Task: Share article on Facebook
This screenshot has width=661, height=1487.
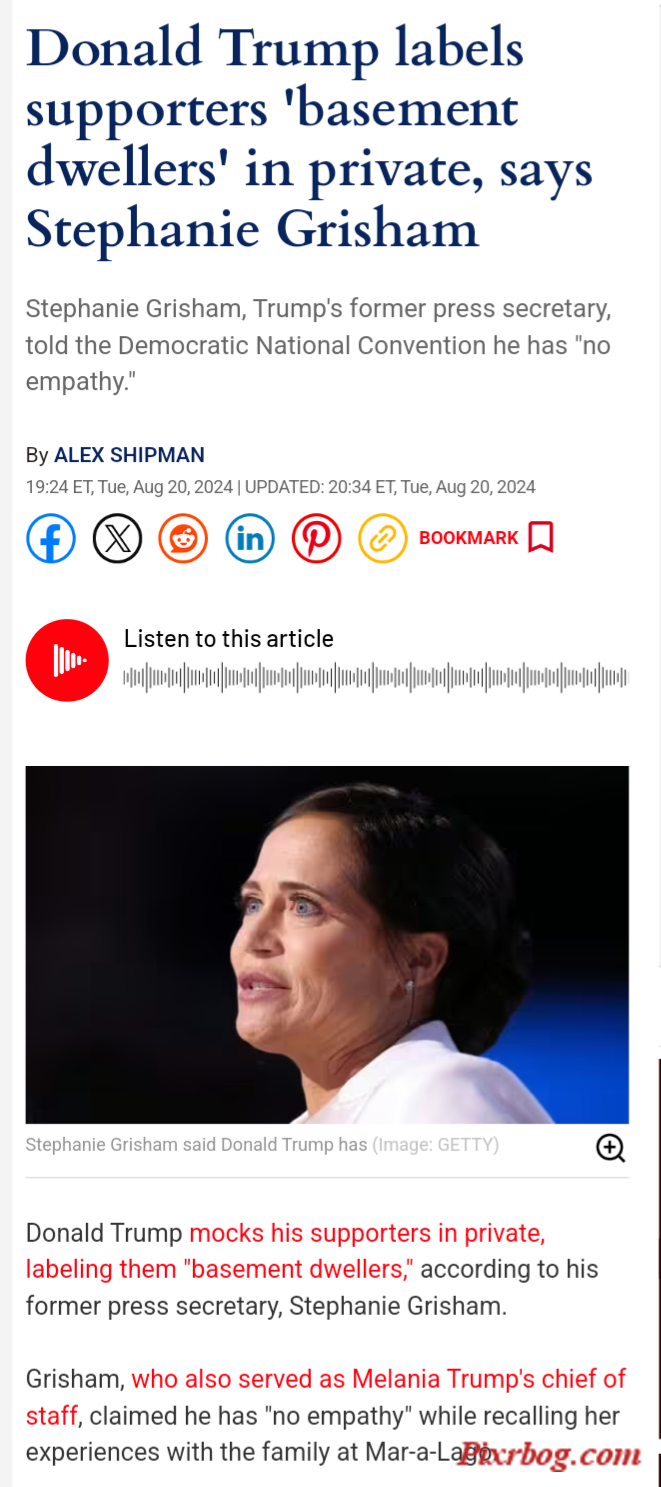Action: coord(51,538)
